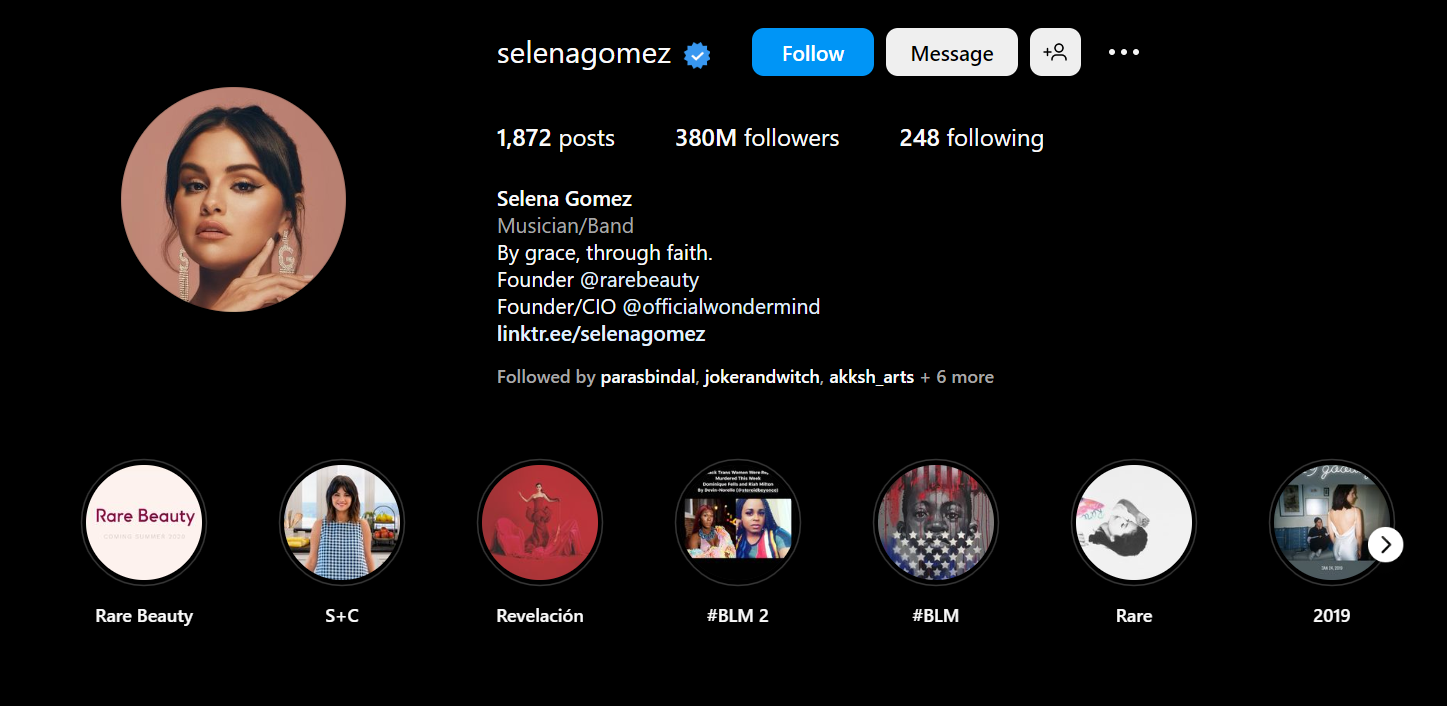The height and width of the screenshot is (706, 1447).
Task: Open the #BLM story highlight
Action: [x=936, y=522]
